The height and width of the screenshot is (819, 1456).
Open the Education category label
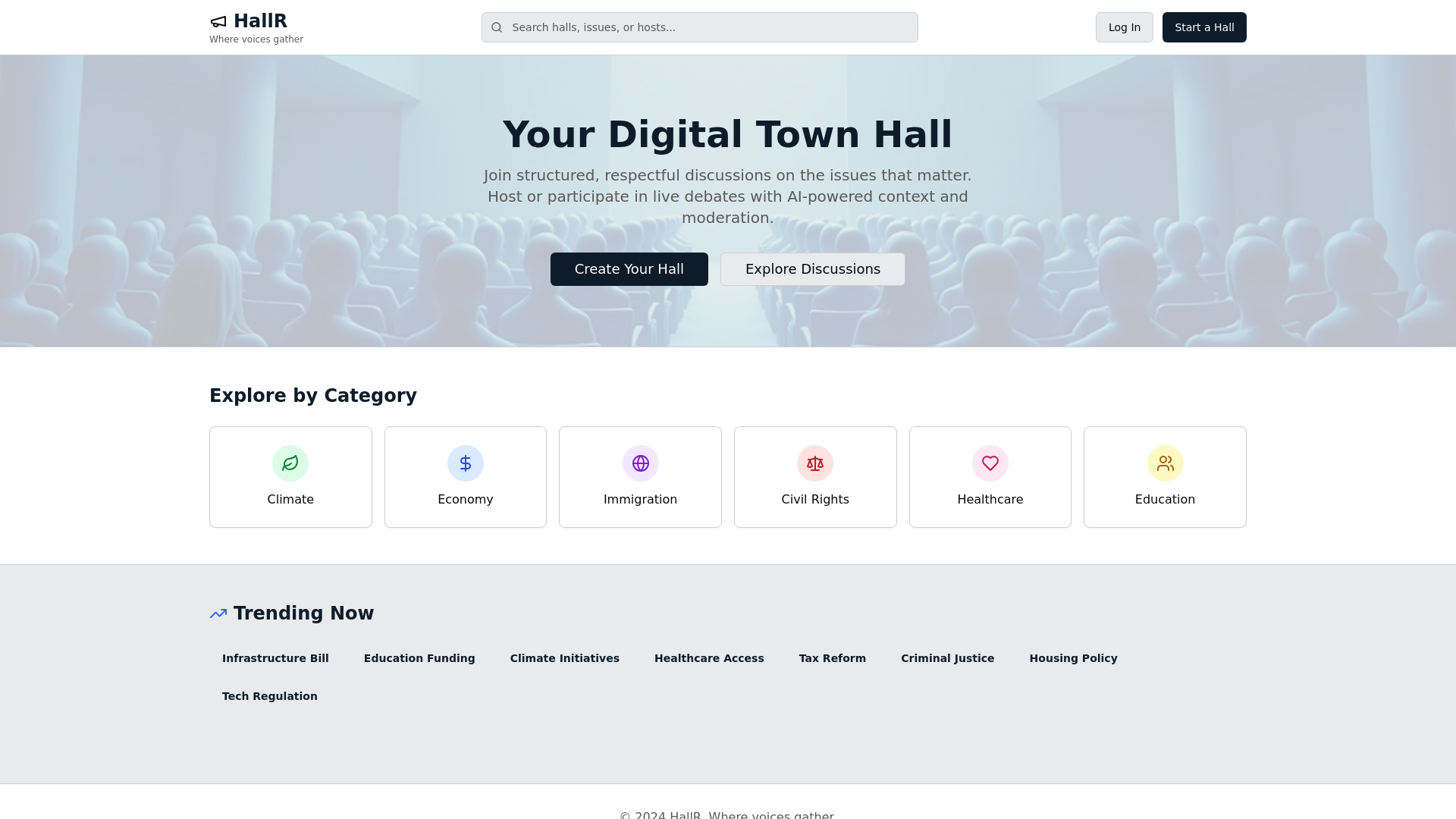tap(1166, 499)
